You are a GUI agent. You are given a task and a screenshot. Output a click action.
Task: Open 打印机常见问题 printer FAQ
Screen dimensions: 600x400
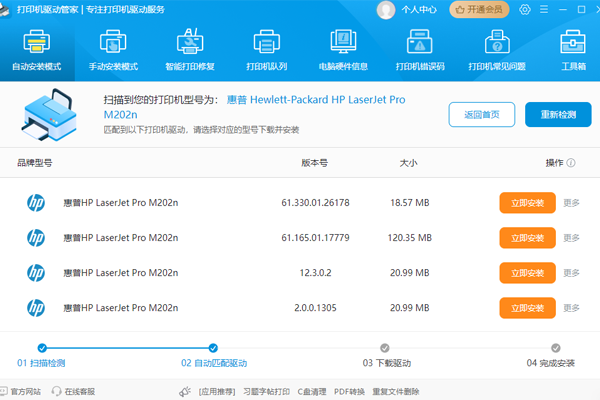coord(497,51)
